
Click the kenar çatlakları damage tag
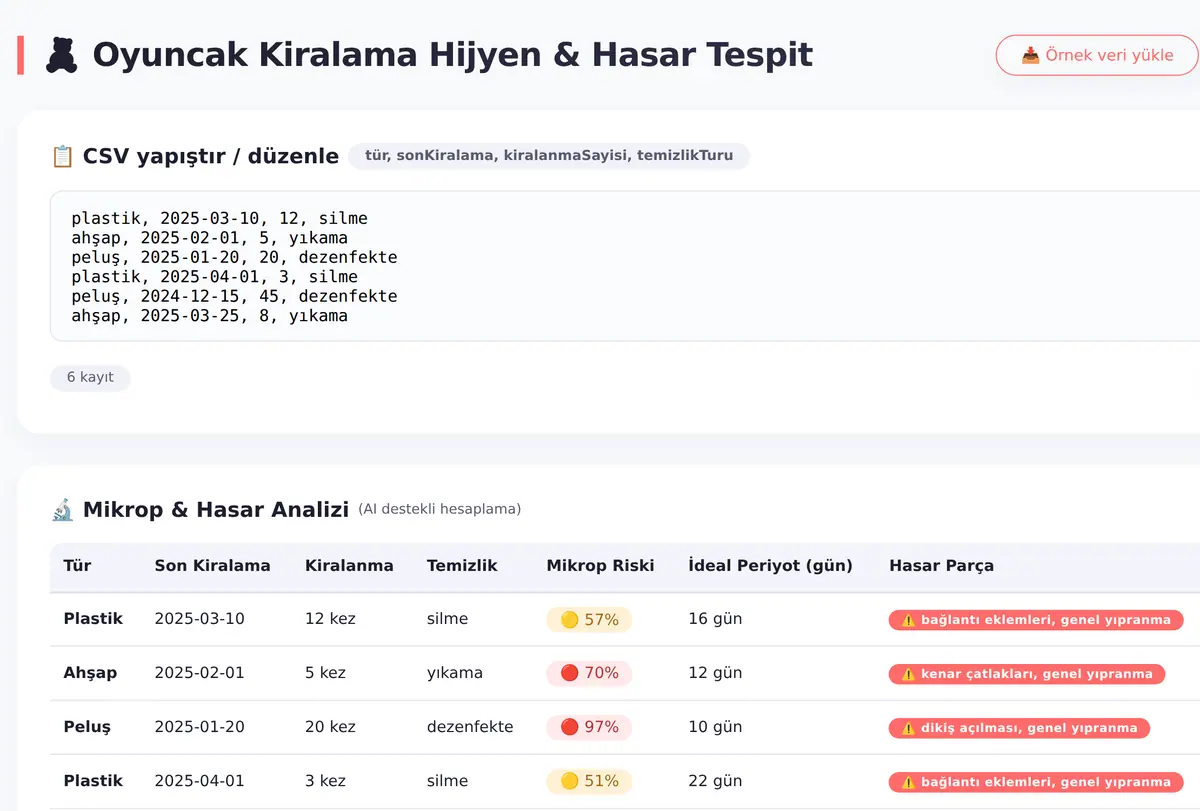(1027, 674)
